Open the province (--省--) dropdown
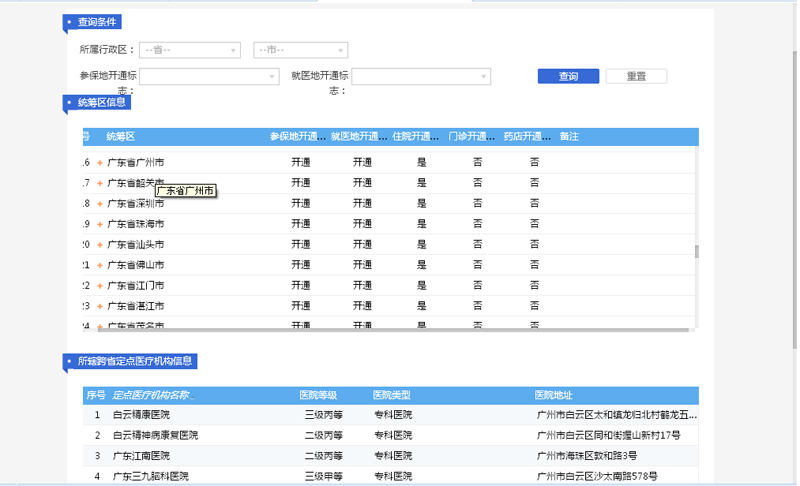Screen dimensions: 800x486 [190, 50]
